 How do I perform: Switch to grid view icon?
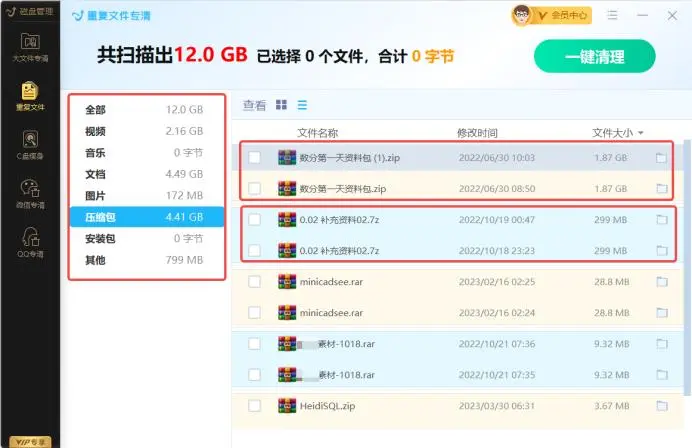coord(281,105)
